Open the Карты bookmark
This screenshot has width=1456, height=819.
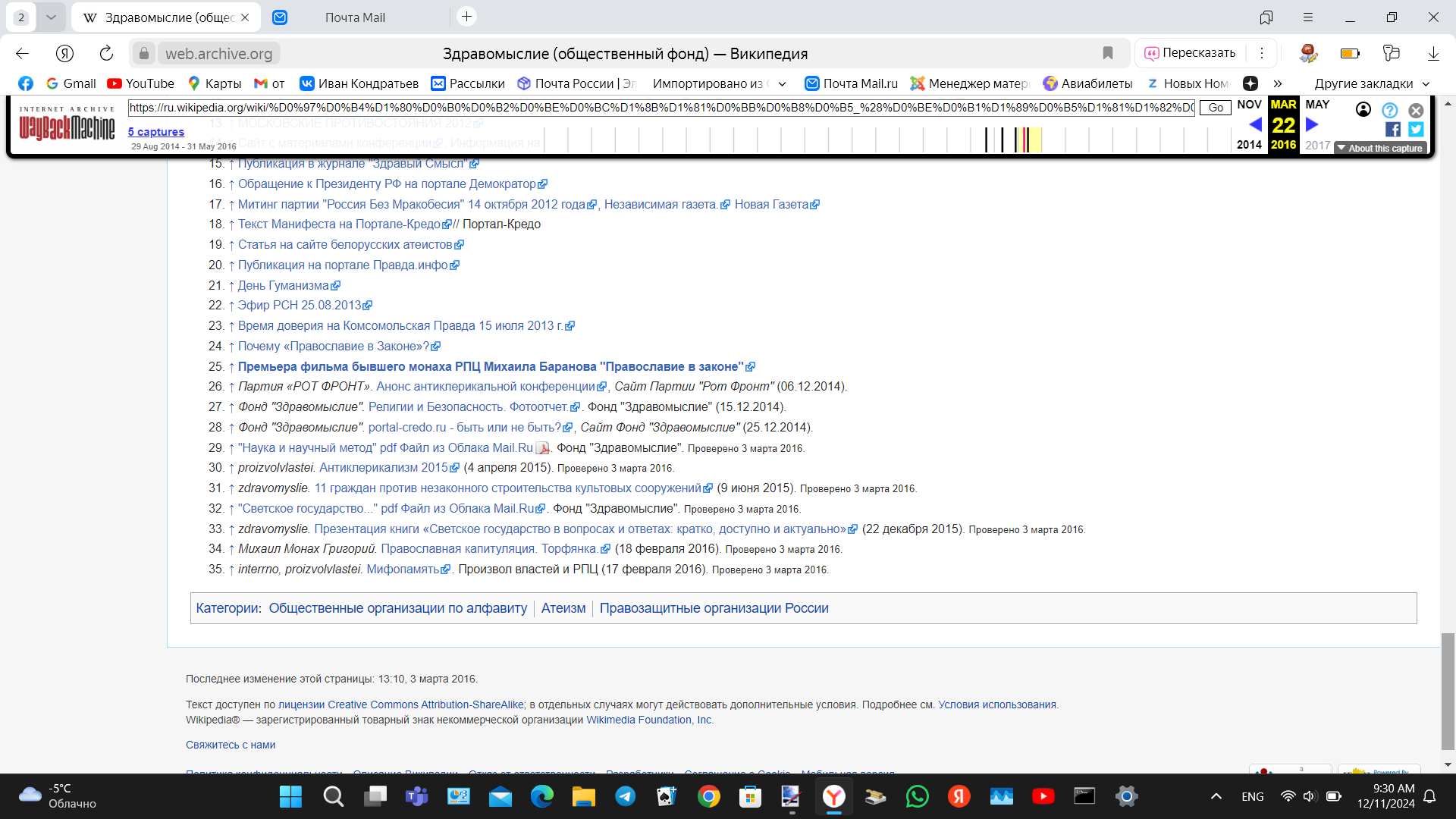(215, 83)
